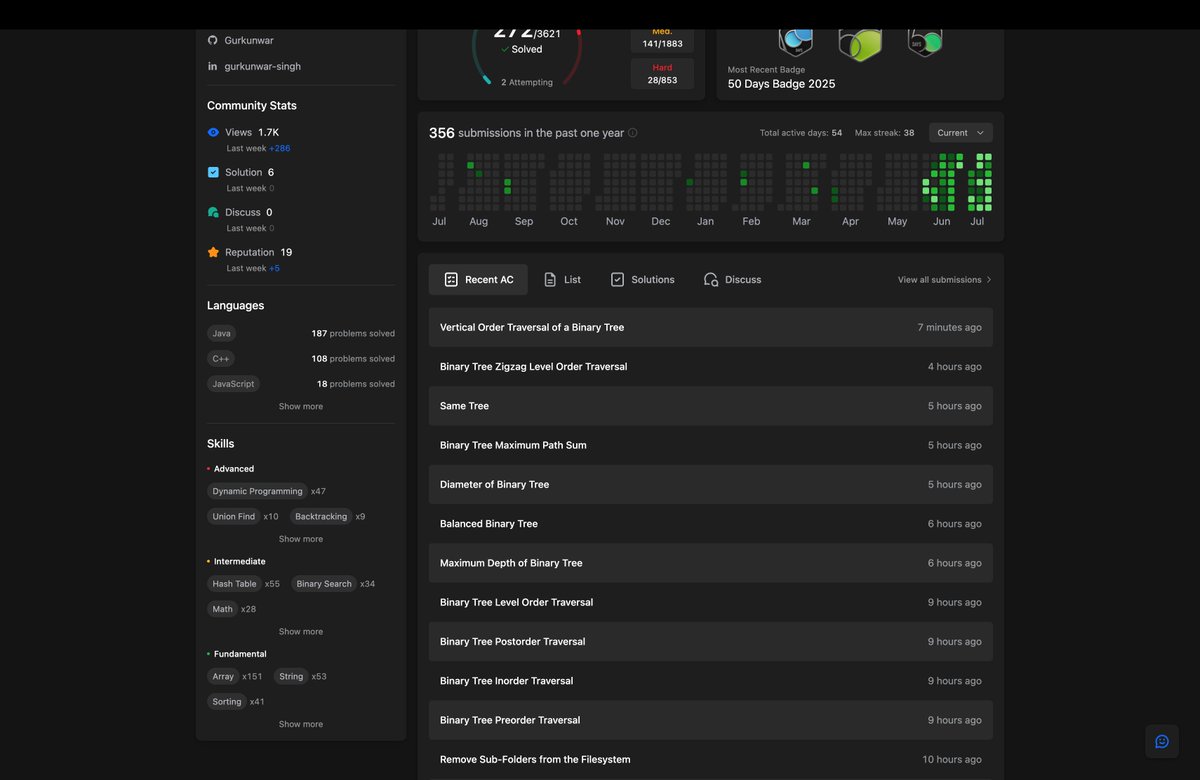This screenshot has width=1200, height=780.
Task: Open the gurkunwar-singh LinkedIn link
Action: (x=262, y=66)
